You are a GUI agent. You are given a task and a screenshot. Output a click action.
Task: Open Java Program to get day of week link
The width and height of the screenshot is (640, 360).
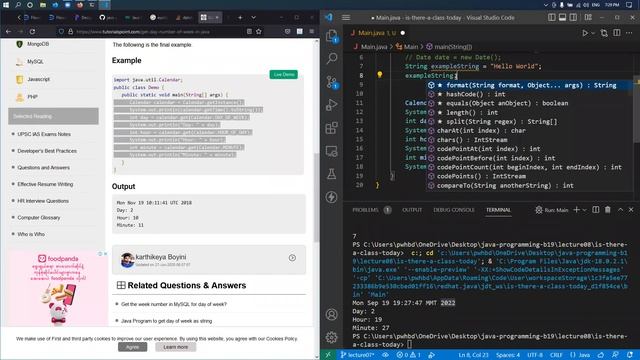[167, 321]
